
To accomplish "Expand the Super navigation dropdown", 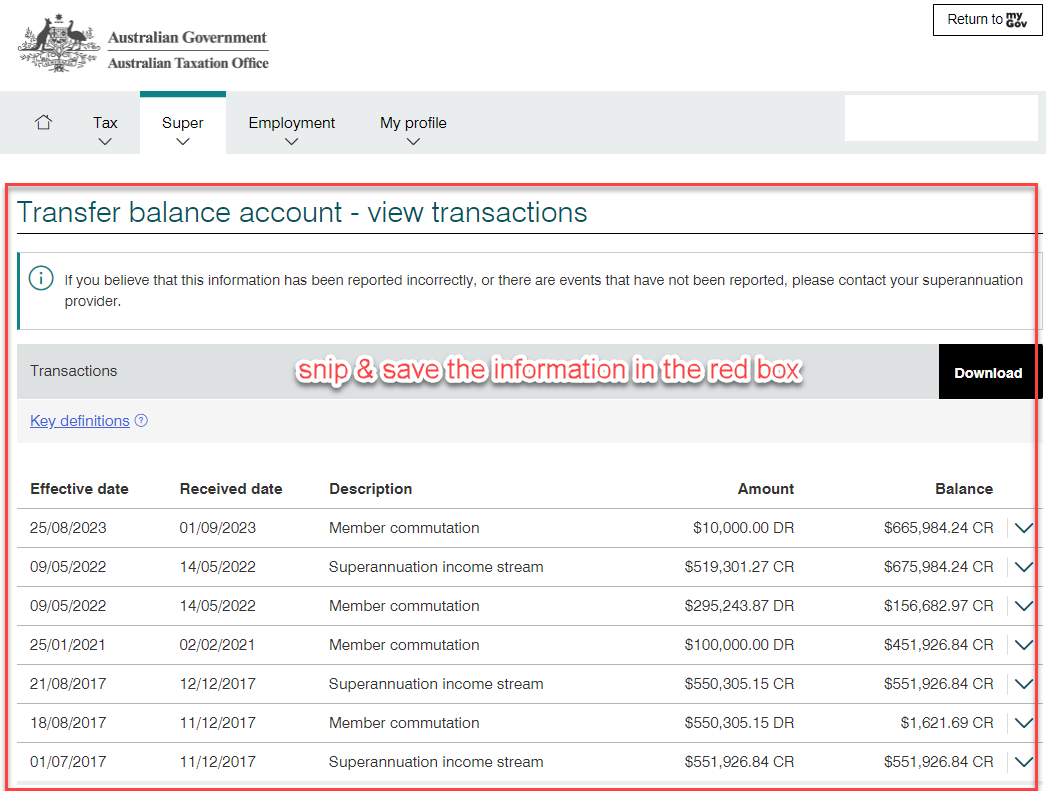I will (182, 142).
